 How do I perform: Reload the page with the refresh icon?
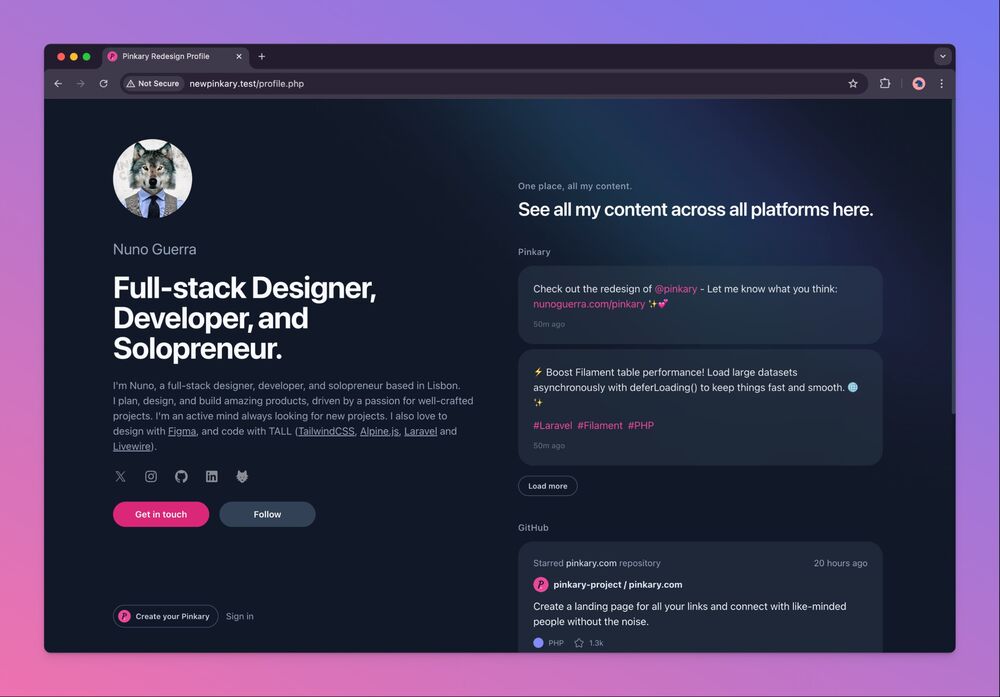pos(103,84)
